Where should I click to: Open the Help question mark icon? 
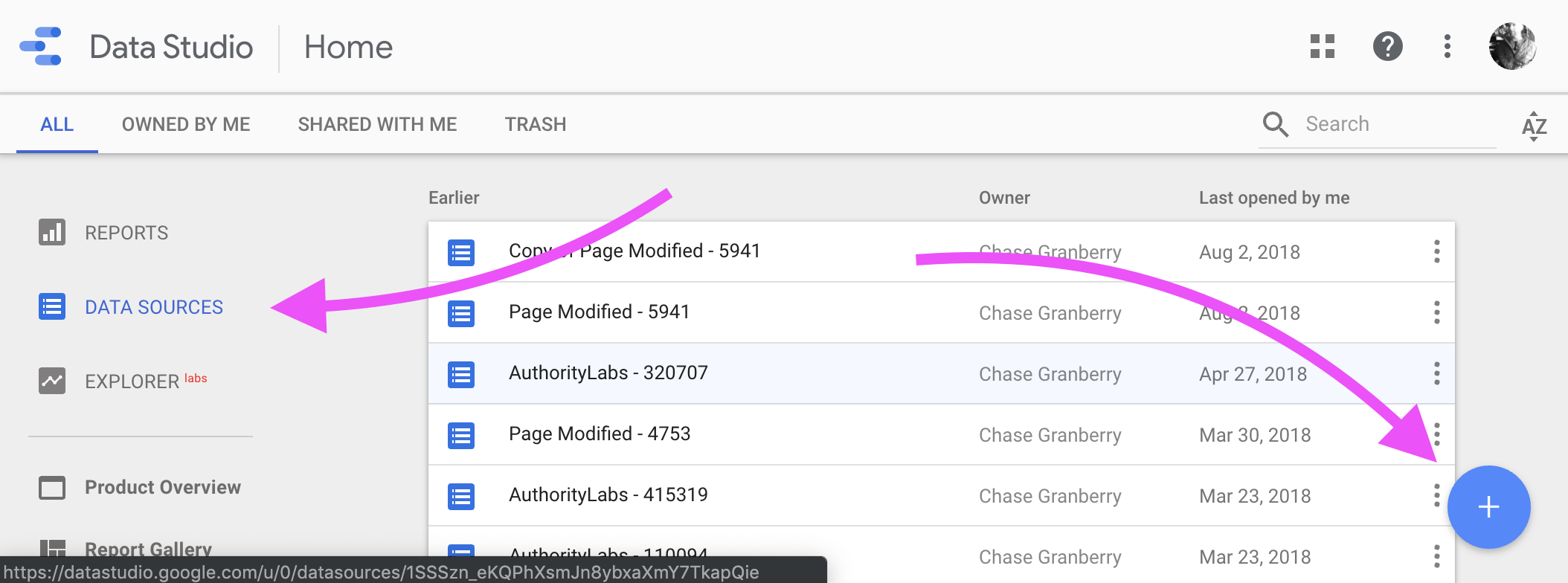point(1387,46)
